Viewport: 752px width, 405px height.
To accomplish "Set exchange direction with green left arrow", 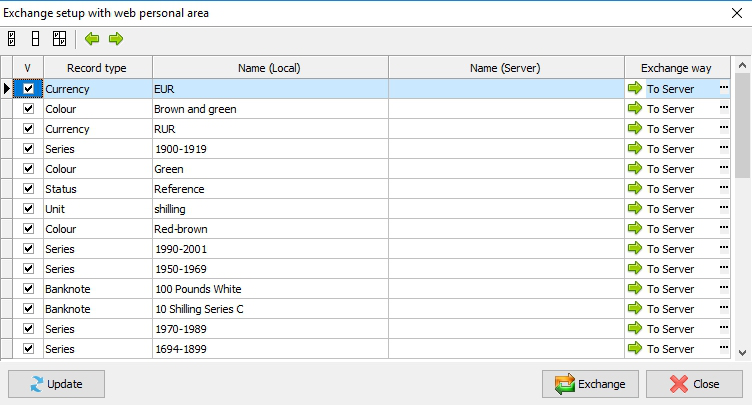I will 92,38.
